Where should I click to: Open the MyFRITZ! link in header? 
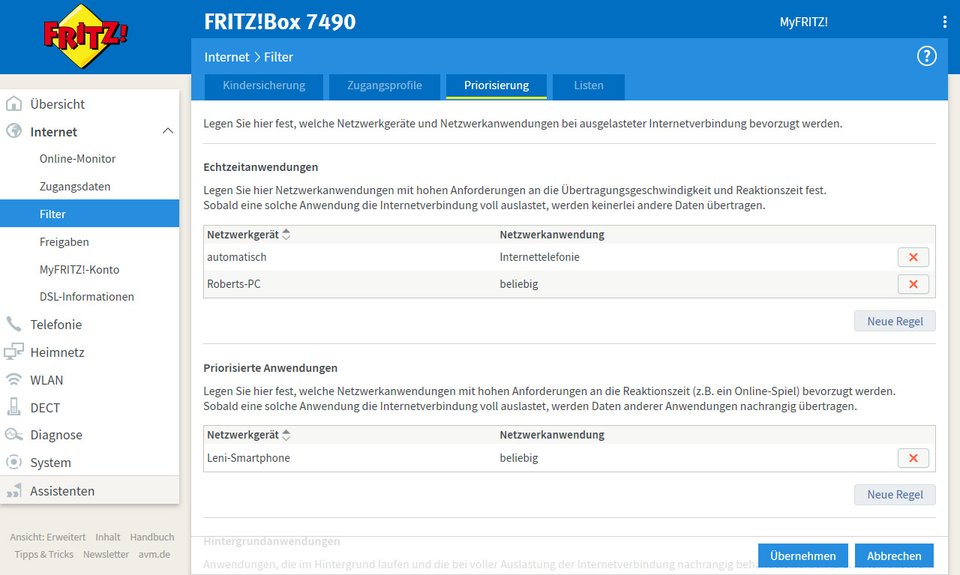[803, 22]
